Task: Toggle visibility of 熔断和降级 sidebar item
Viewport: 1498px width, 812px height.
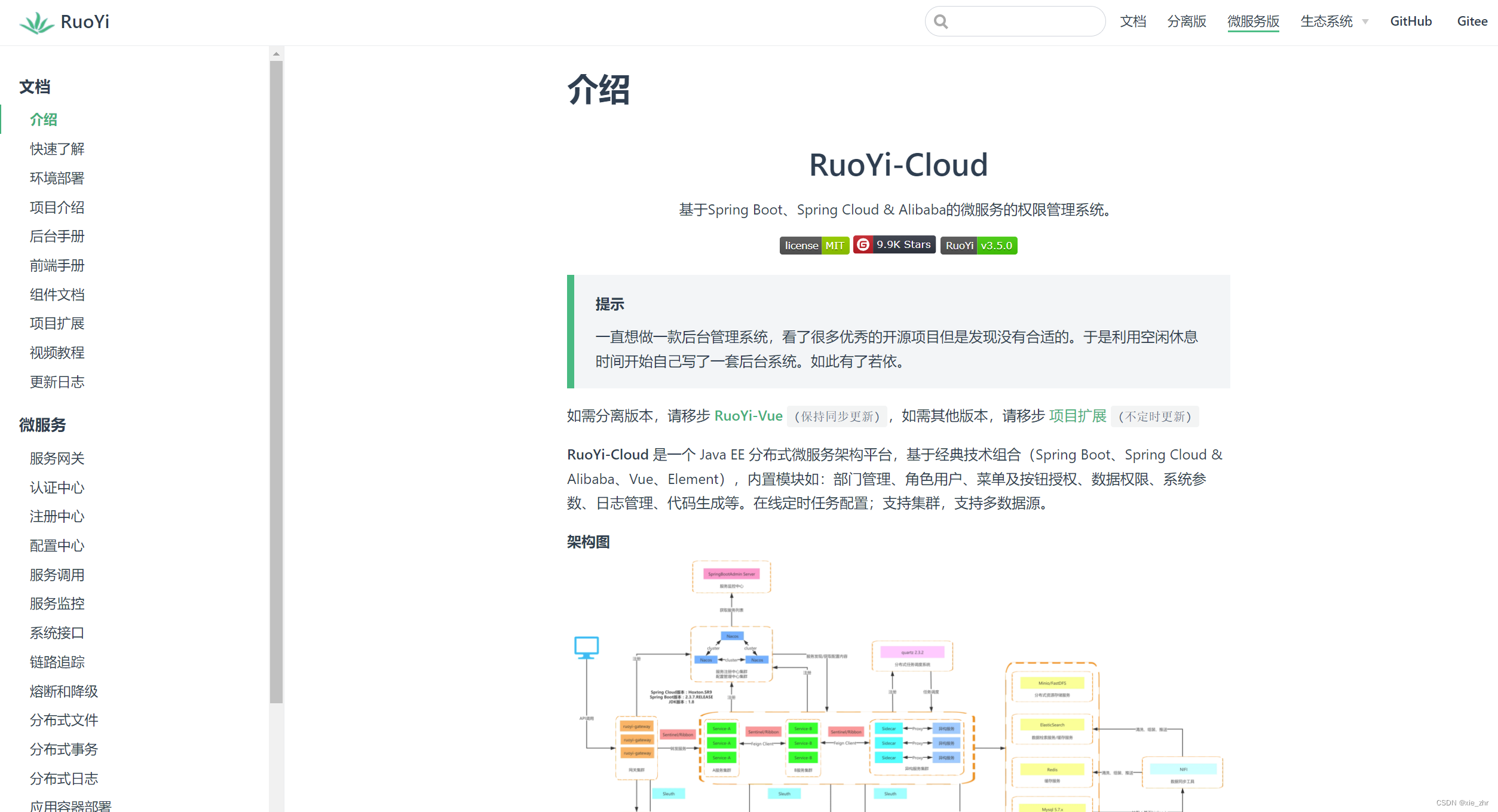Action: [64, 690]
